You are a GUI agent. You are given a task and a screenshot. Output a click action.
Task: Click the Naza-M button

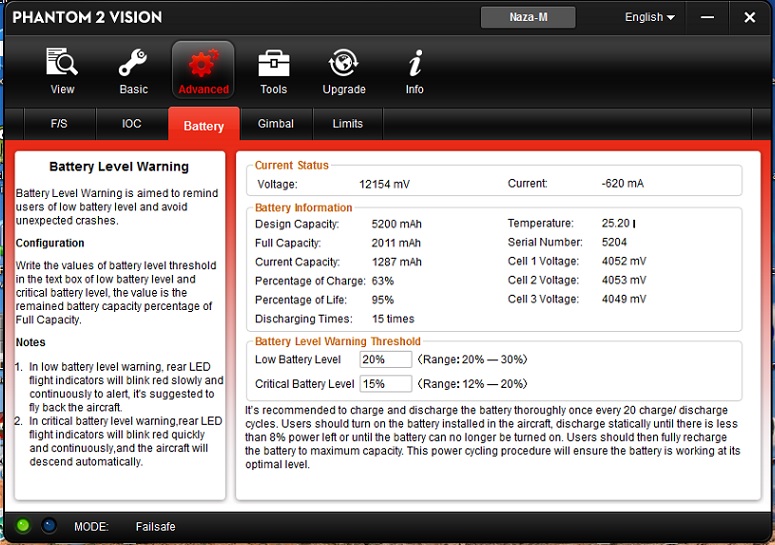tap(527, 17)
